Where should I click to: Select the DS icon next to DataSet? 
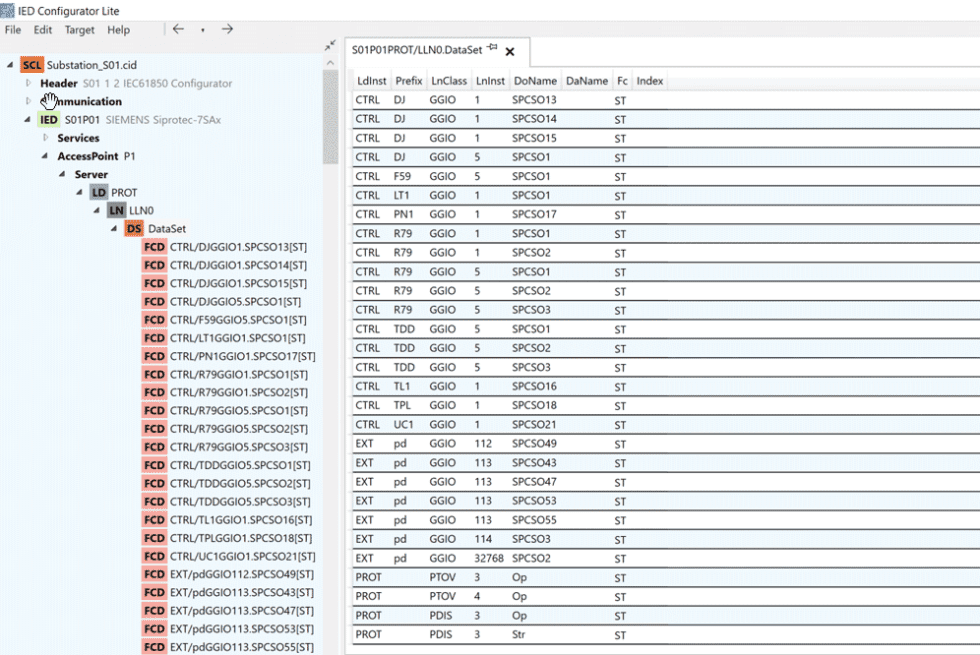click(134, 228)
